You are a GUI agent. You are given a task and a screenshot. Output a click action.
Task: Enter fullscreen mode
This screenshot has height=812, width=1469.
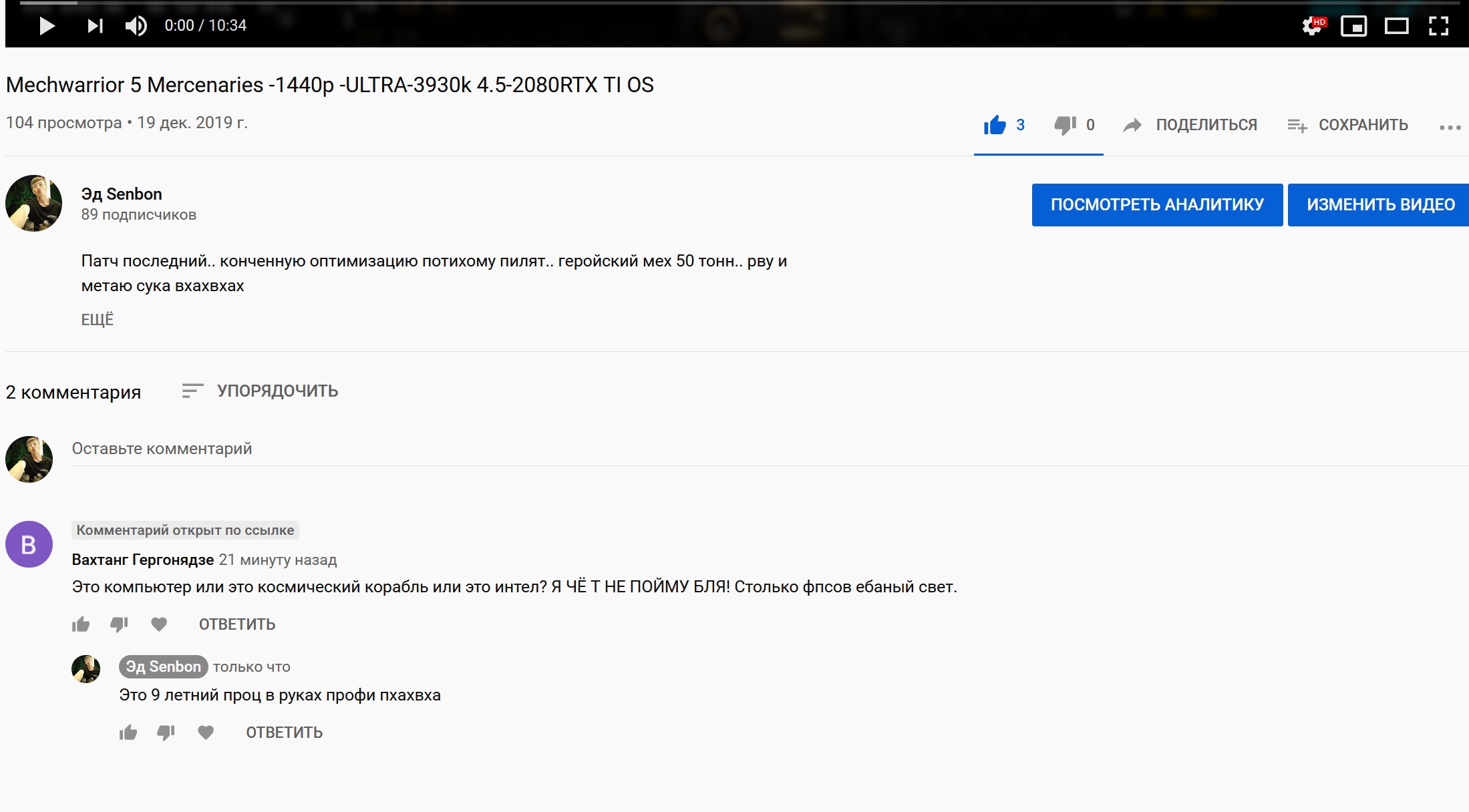coord(1438,26)
